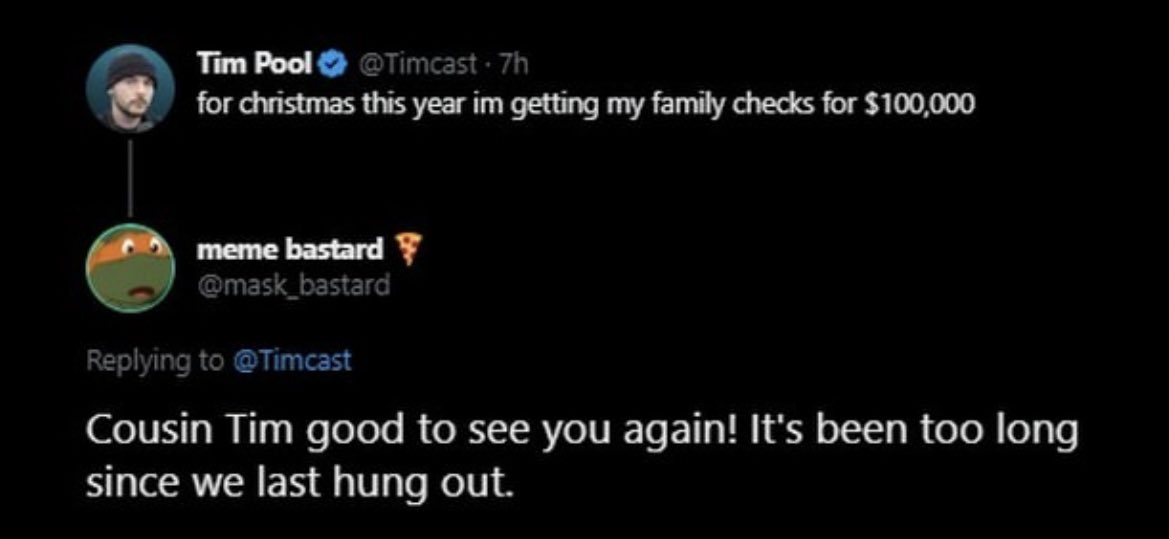Click the "since we last hung out" line

click(x=300, y=483)
